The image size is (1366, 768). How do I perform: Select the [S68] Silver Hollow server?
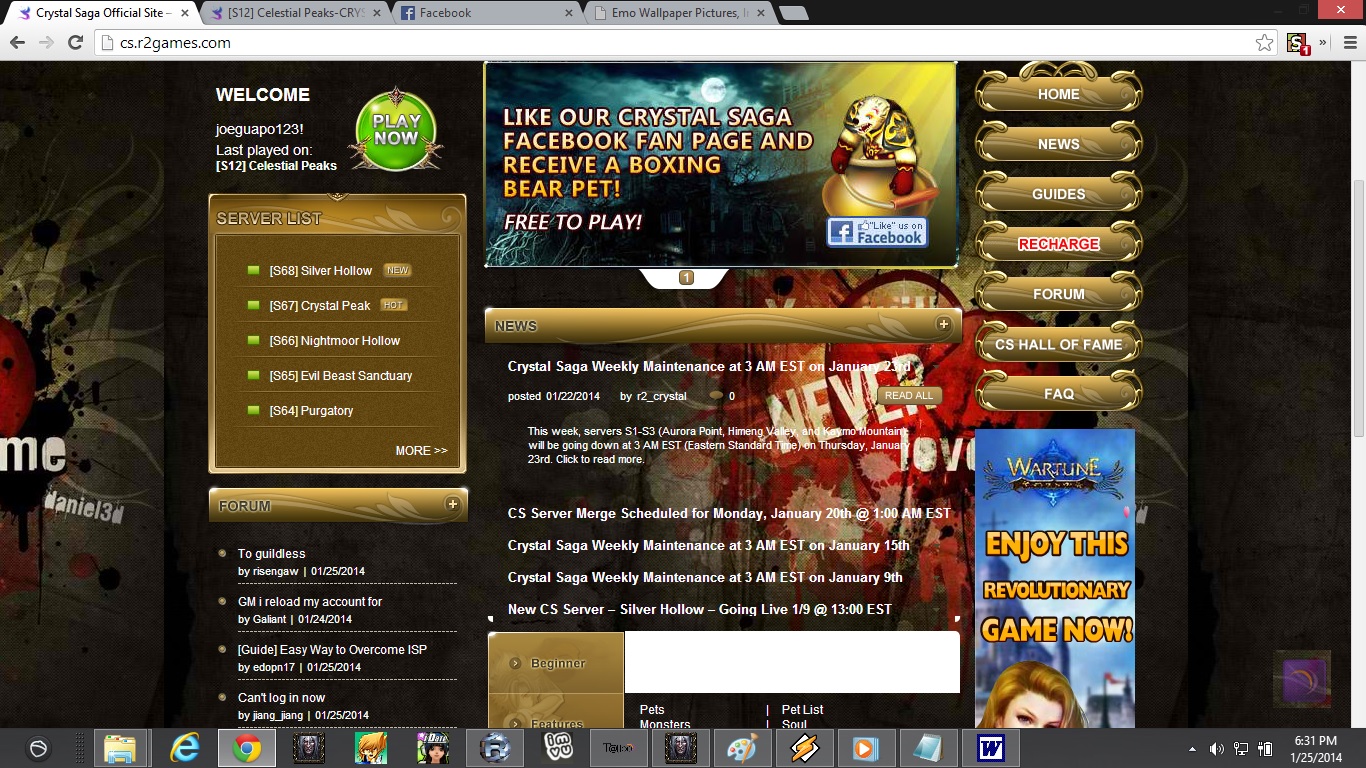pyautogui.click(x=320, y=271)
